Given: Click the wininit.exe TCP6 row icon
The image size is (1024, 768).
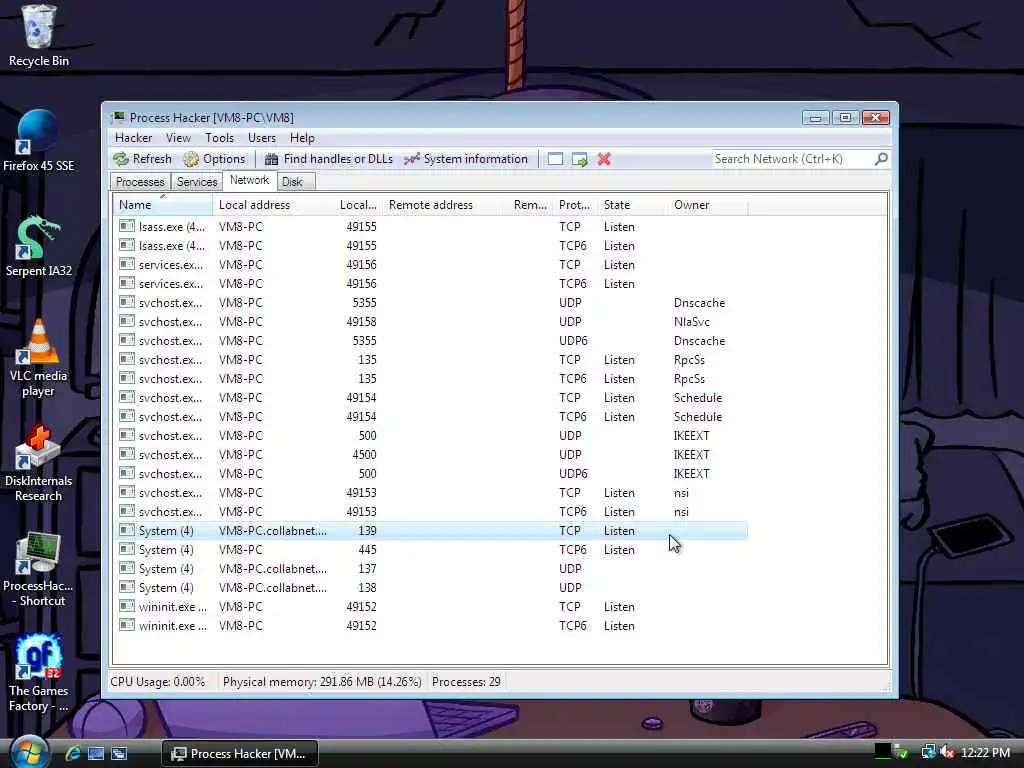Looking at the screenshot, I should point(127,625).
